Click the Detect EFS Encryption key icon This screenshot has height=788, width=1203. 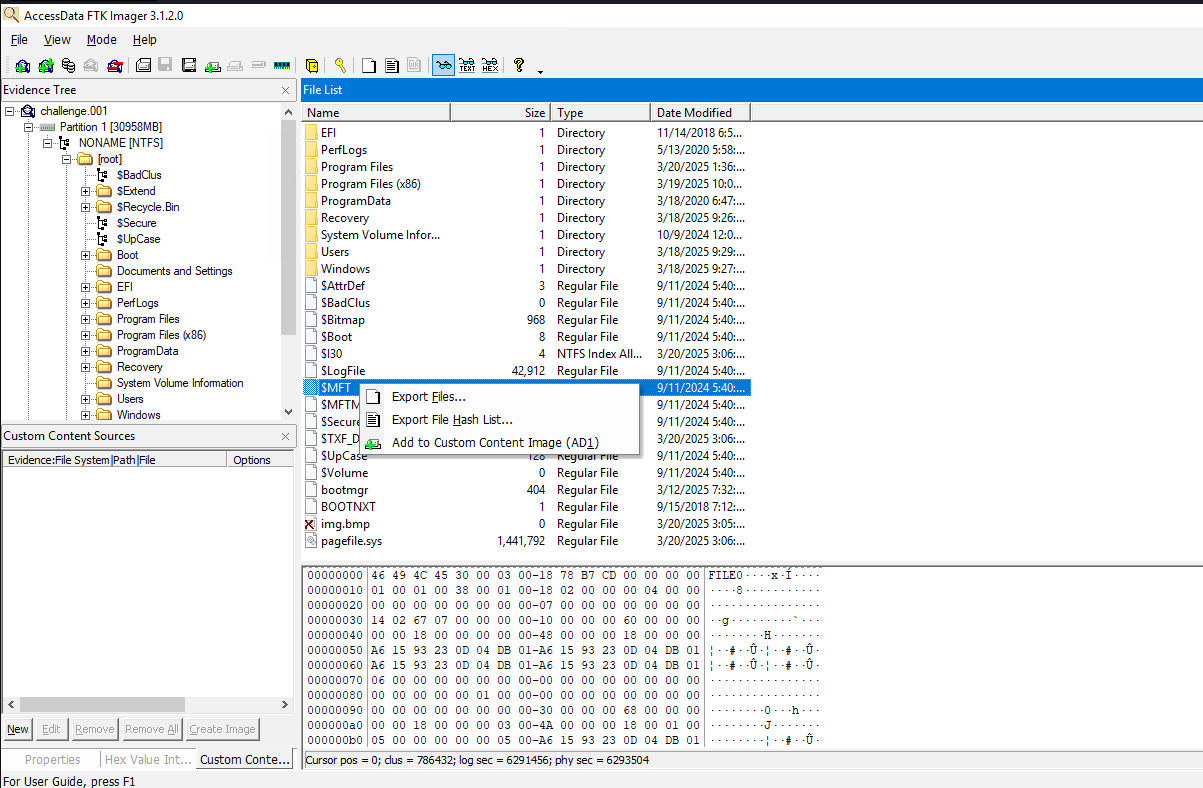[x=340, y=66]
